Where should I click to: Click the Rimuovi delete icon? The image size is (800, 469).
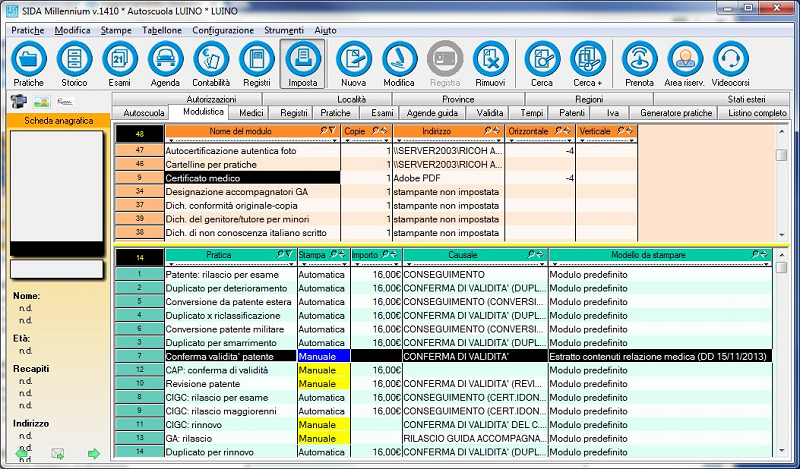click(490, 61)
